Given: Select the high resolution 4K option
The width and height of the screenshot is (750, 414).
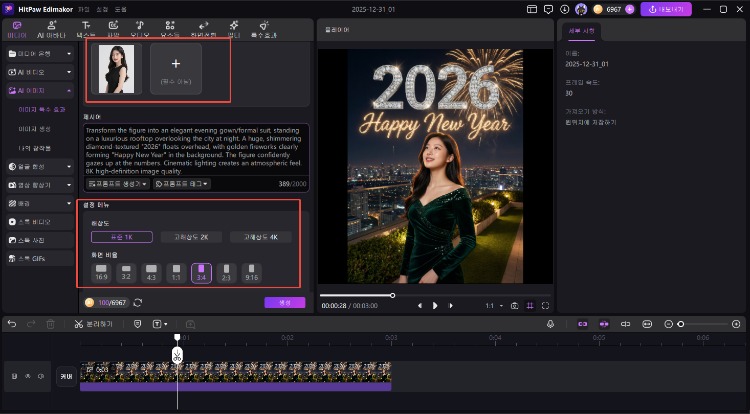Looking at the screenshot, I should tap(261, 237).
